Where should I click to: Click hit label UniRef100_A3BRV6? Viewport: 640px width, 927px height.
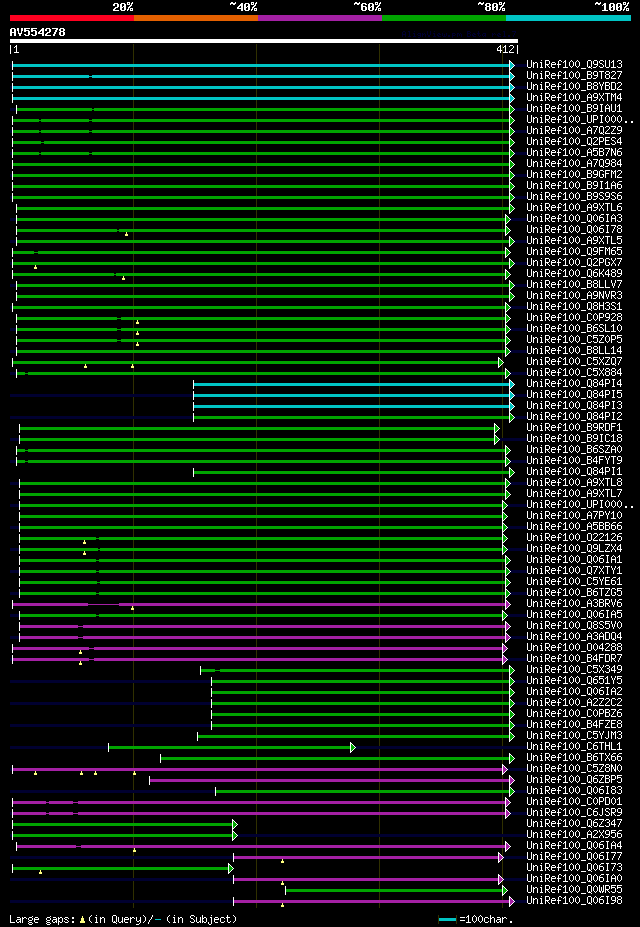574,604
